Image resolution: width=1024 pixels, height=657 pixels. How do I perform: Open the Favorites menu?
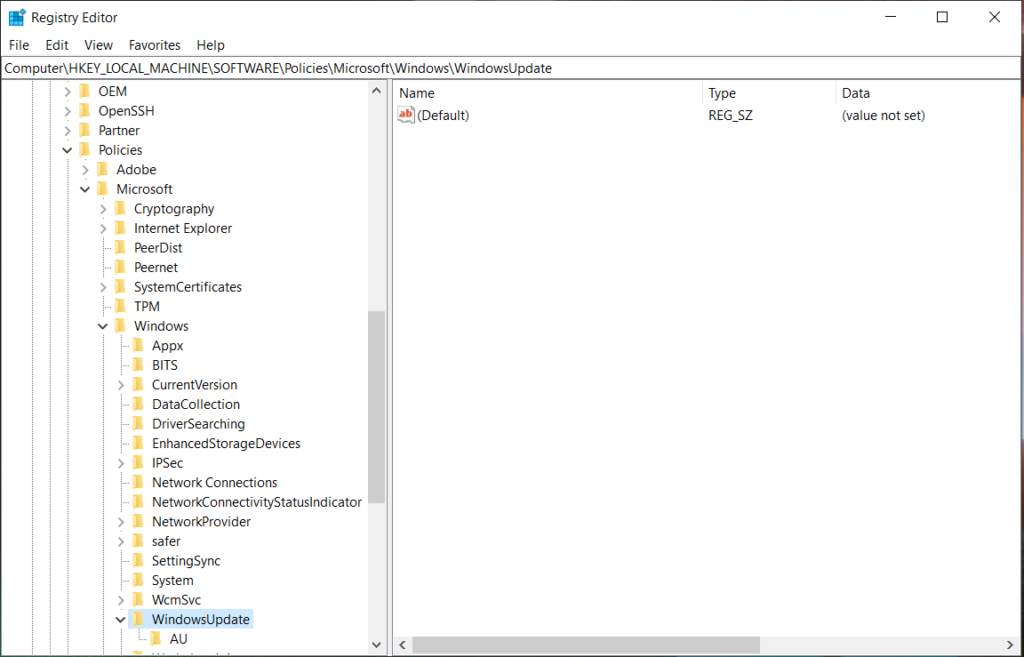tap(154, 45)
